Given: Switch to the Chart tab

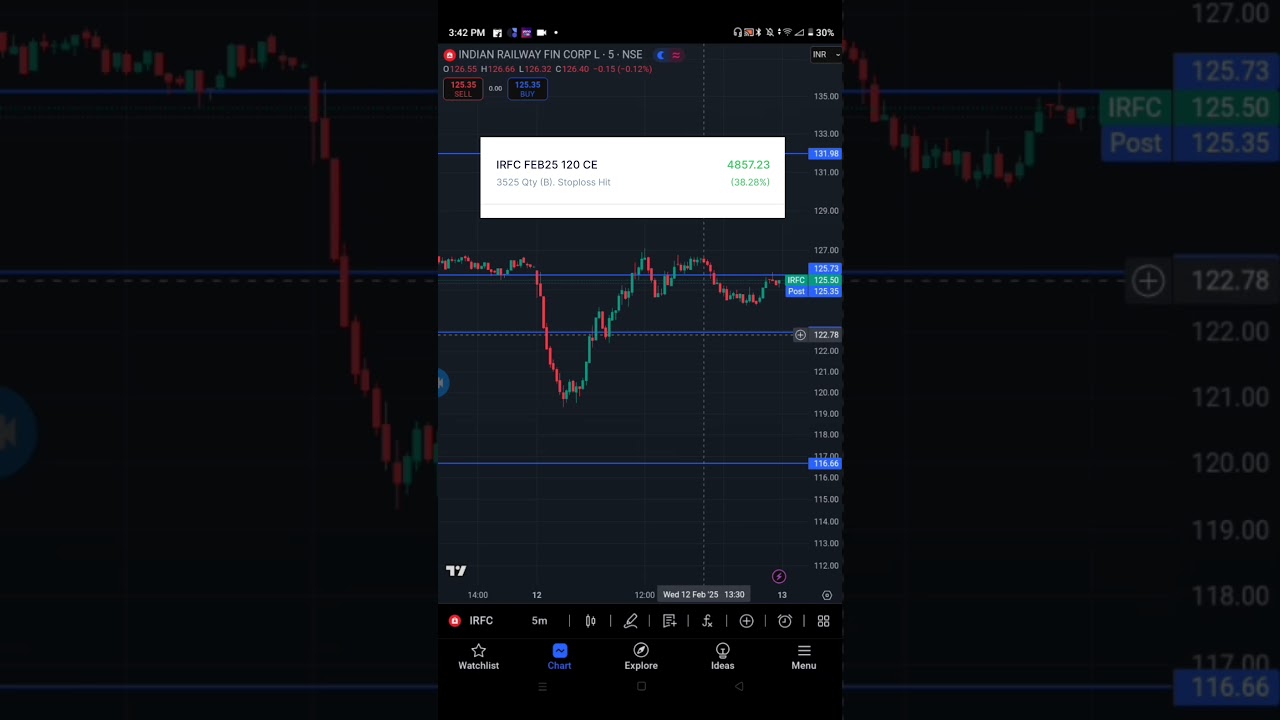Looking at the screenshot, I should [559, 657].
